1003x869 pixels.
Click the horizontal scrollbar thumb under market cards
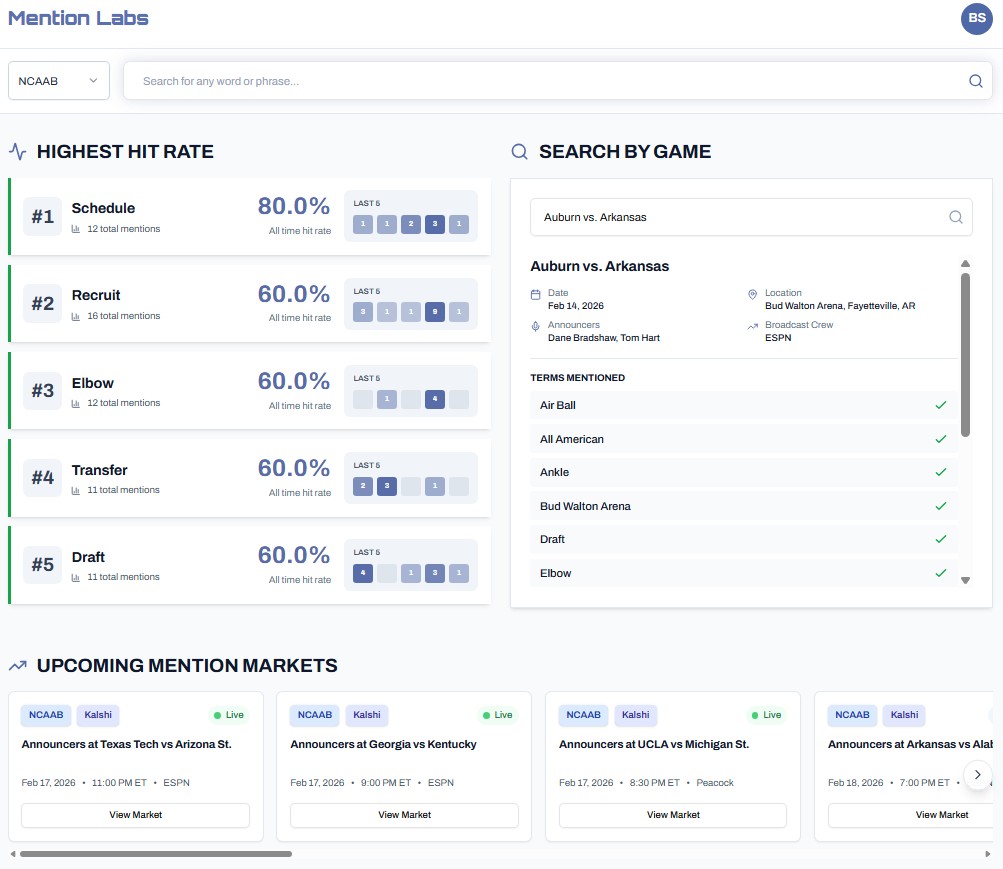155,854
